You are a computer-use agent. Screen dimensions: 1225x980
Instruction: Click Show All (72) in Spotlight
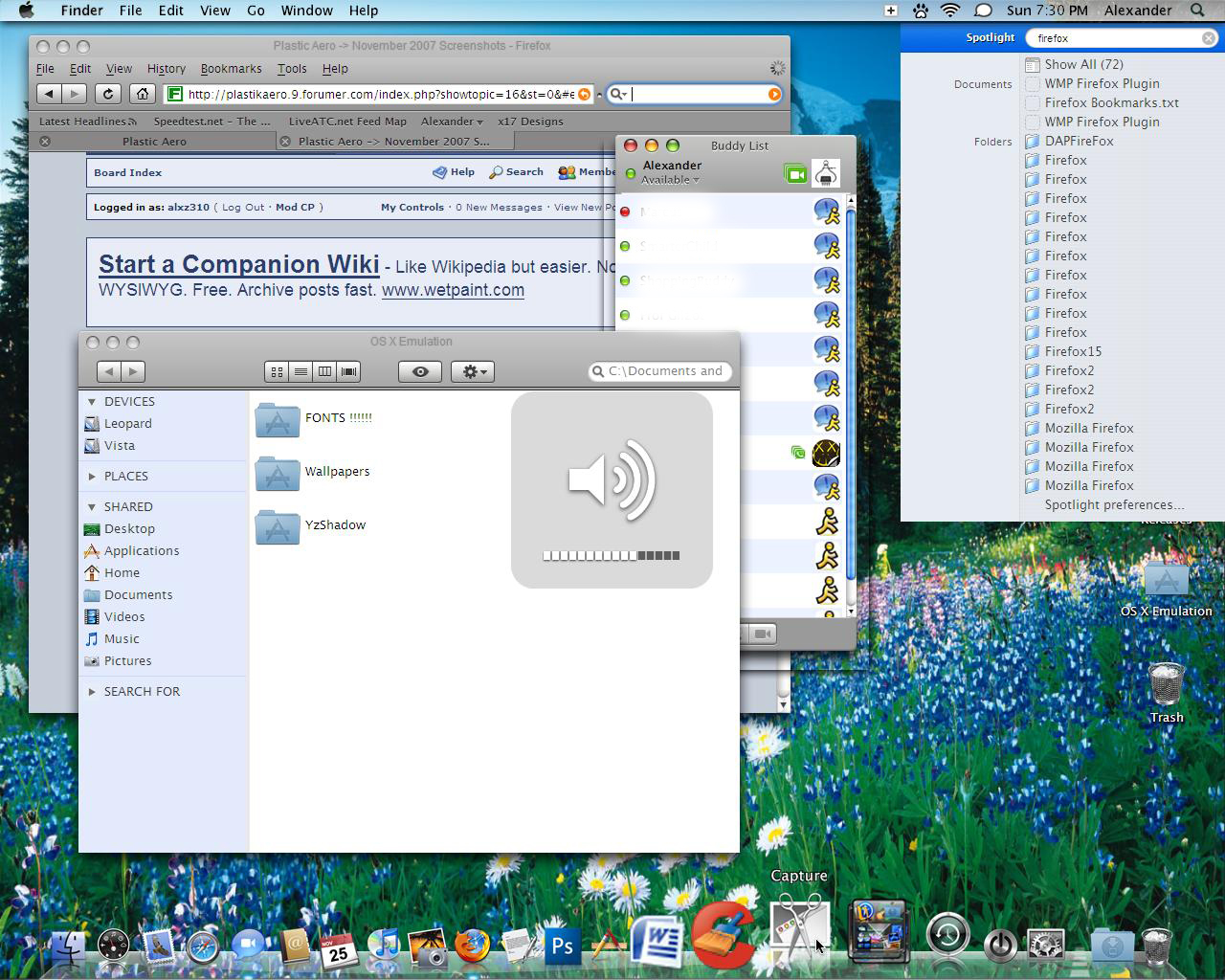point(1083,64)
